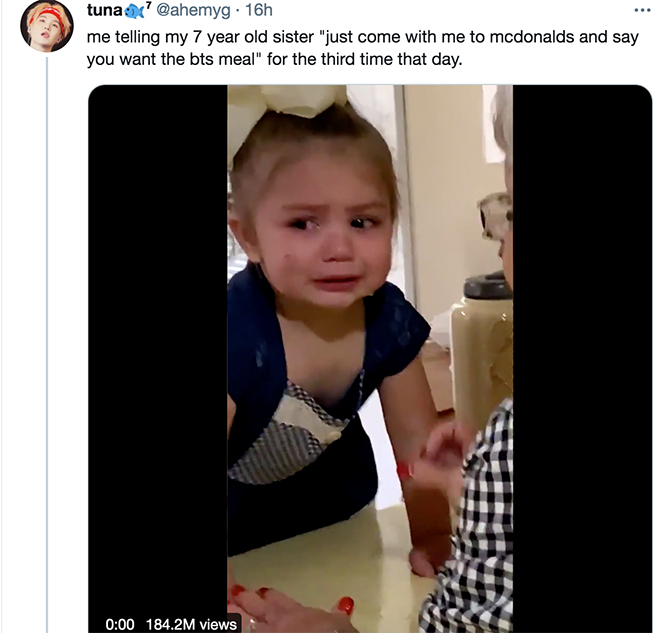Click the vertical thread line below avatar
670x633 pixels.
[47, 344]
